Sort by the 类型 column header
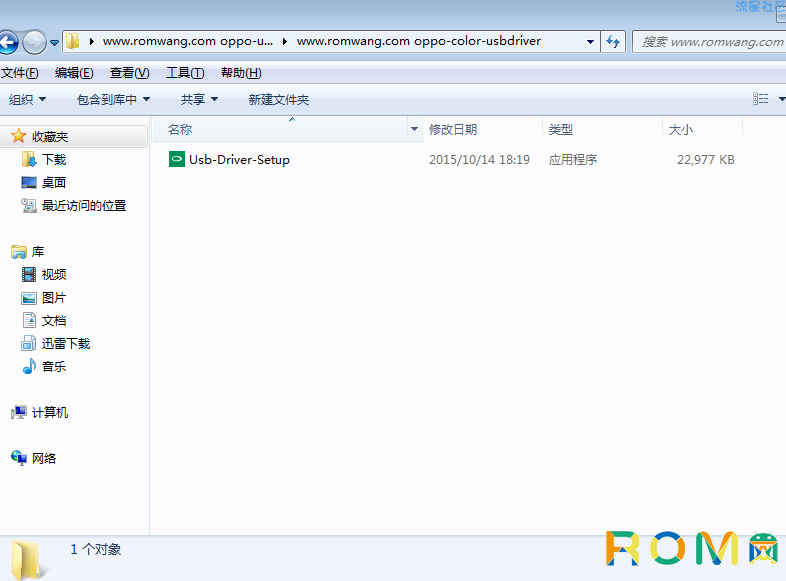The width and height of the screenshot is (786, 581). 603,129
